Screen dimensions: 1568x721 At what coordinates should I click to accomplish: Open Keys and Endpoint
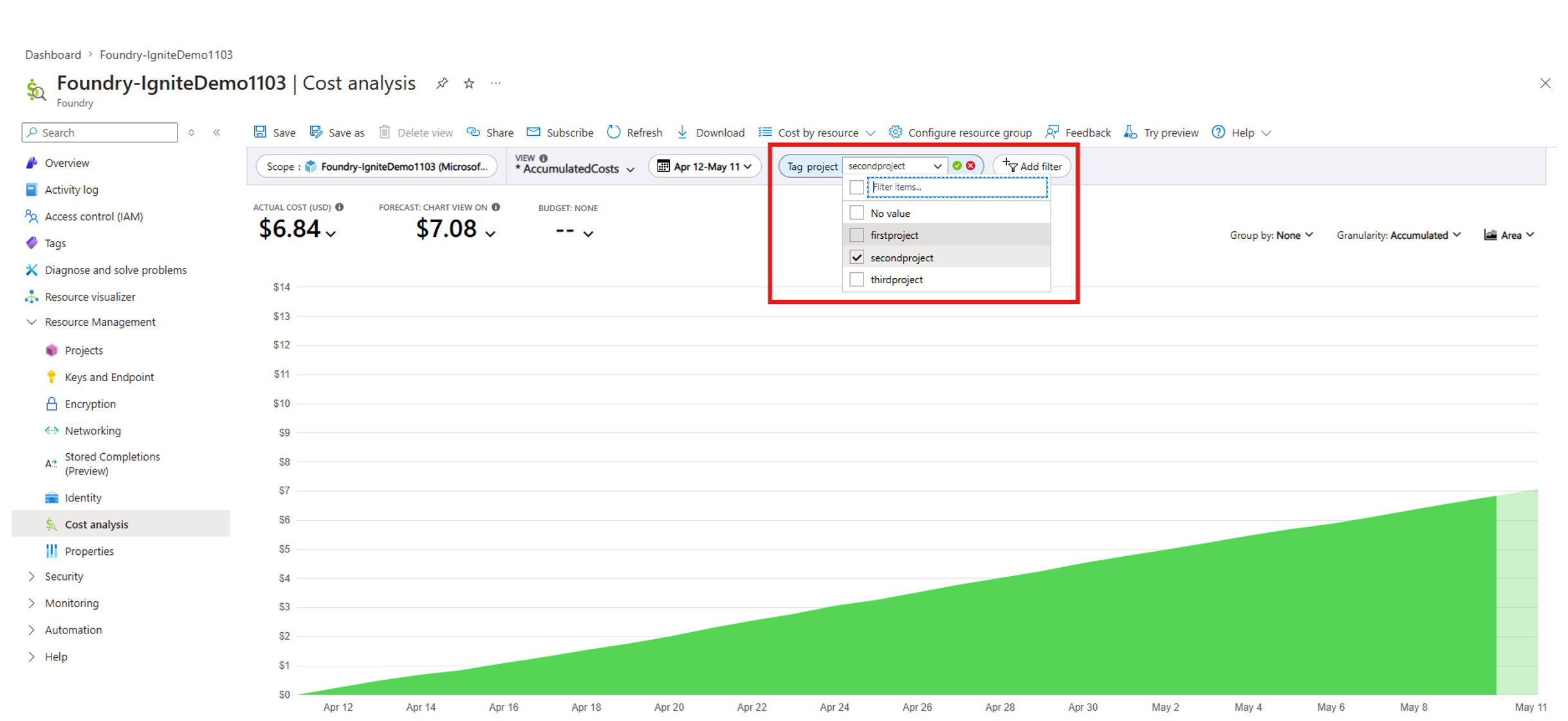(109, 377)
